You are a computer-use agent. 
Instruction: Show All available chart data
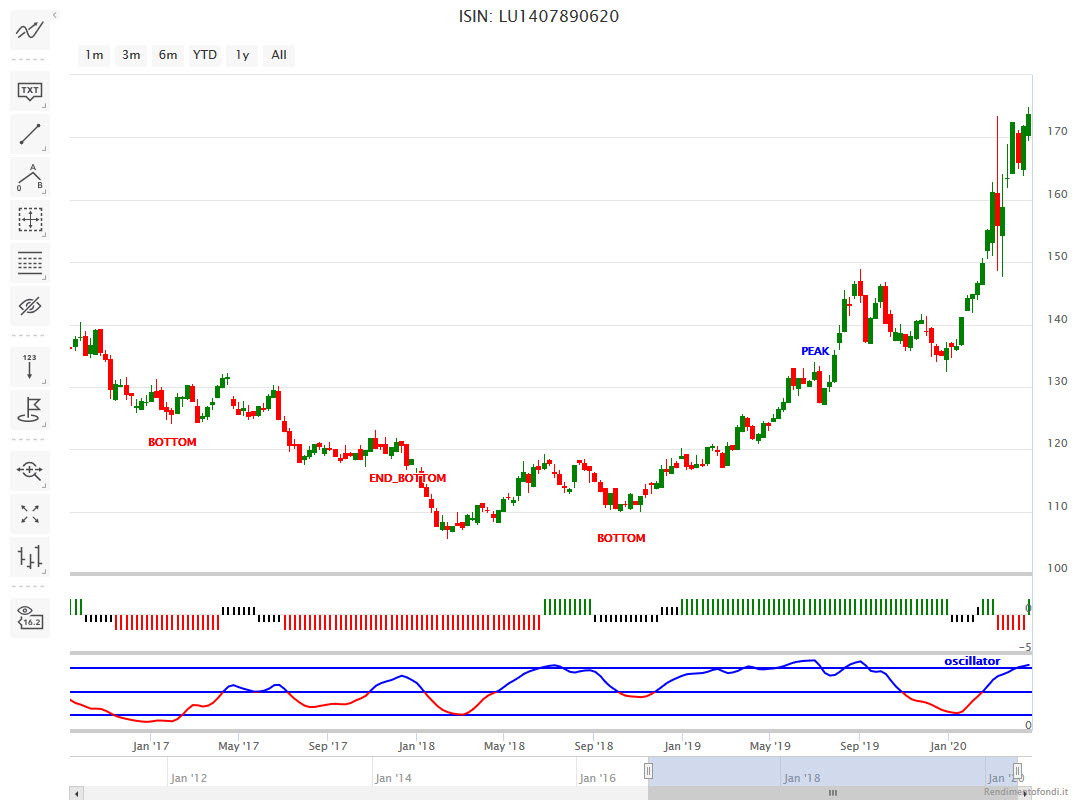[x=279, y=55]
